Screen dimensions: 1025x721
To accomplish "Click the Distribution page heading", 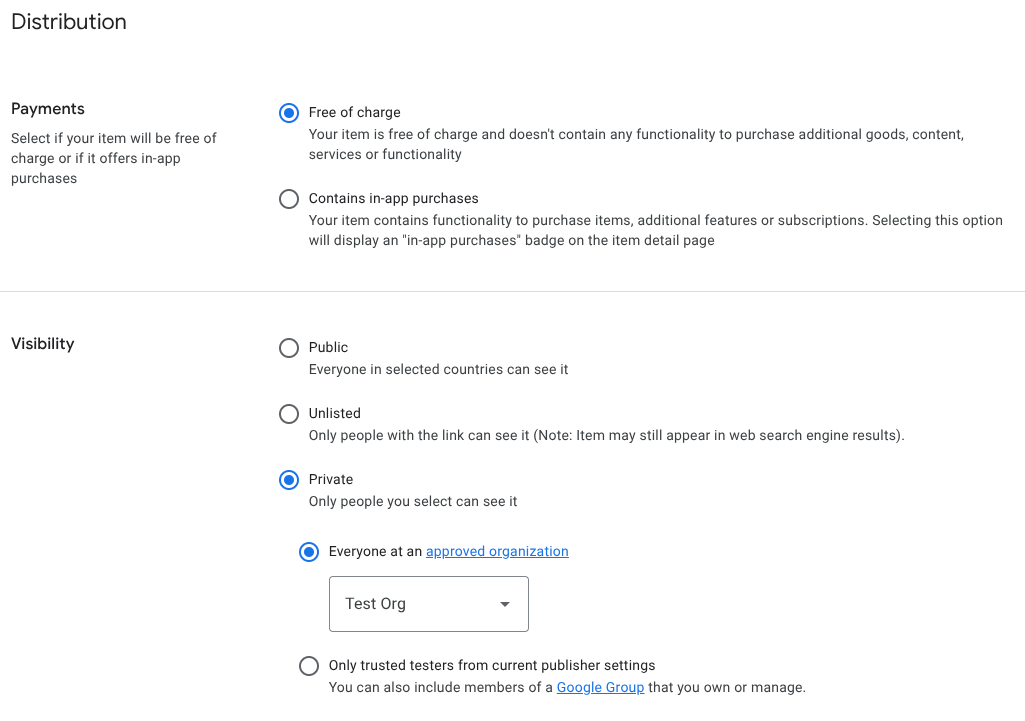I will point(68,21).
